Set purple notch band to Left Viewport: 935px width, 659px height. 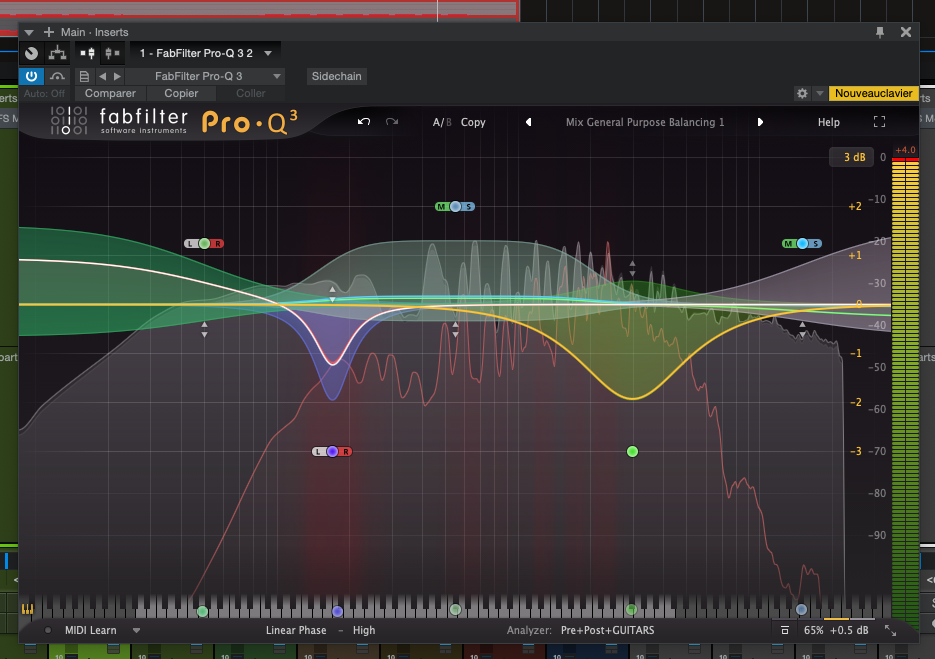click(318, 451)
